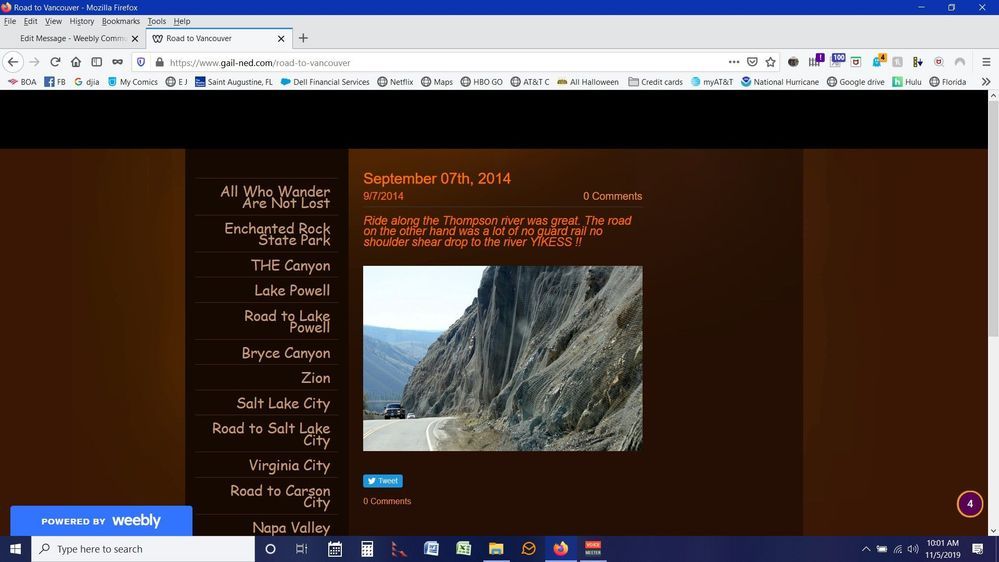Open the Firefox hamburger menu

click(985, 62)
